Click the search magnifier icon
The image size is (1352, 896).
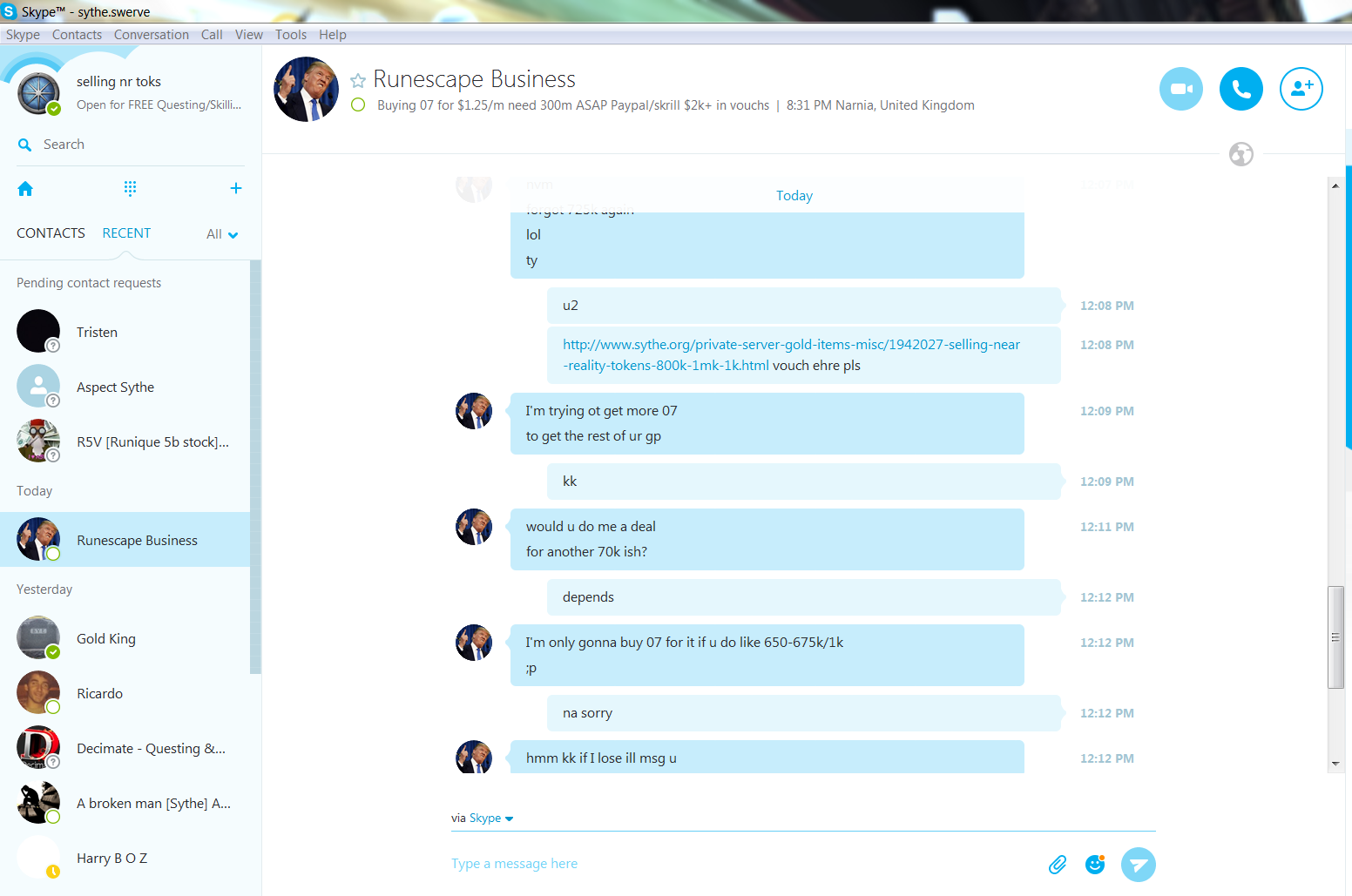click(x=24, y=145)
